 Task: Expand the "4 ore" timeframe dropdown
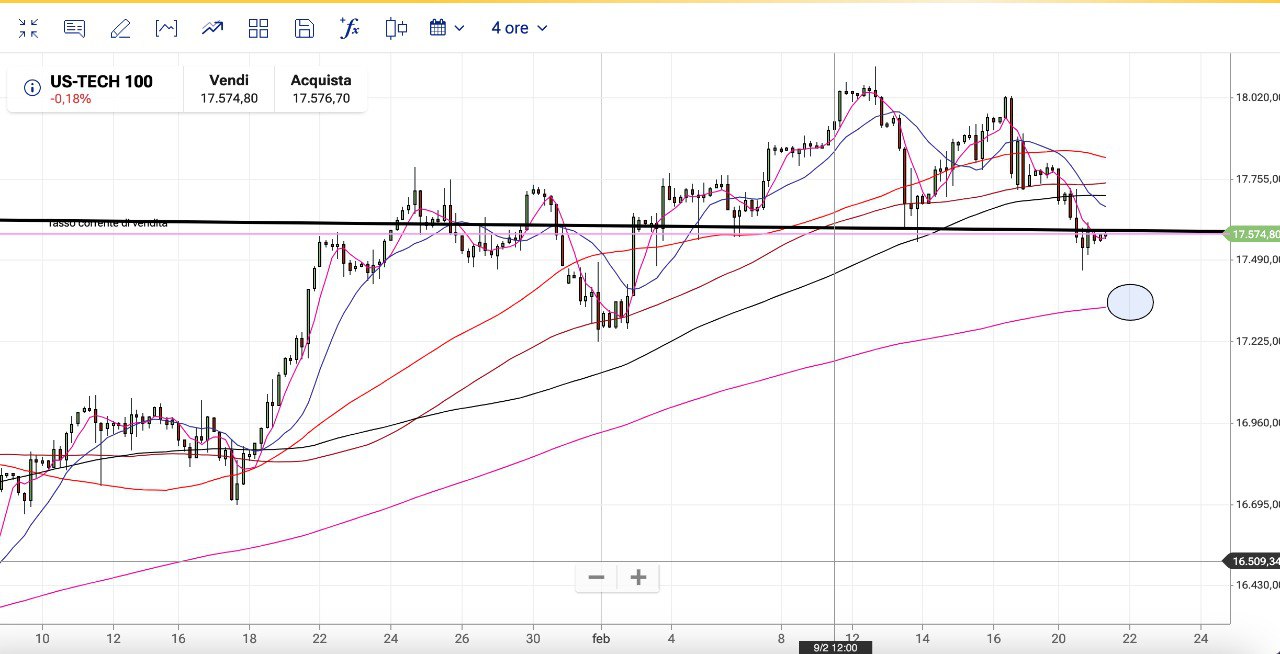(519, 28)
